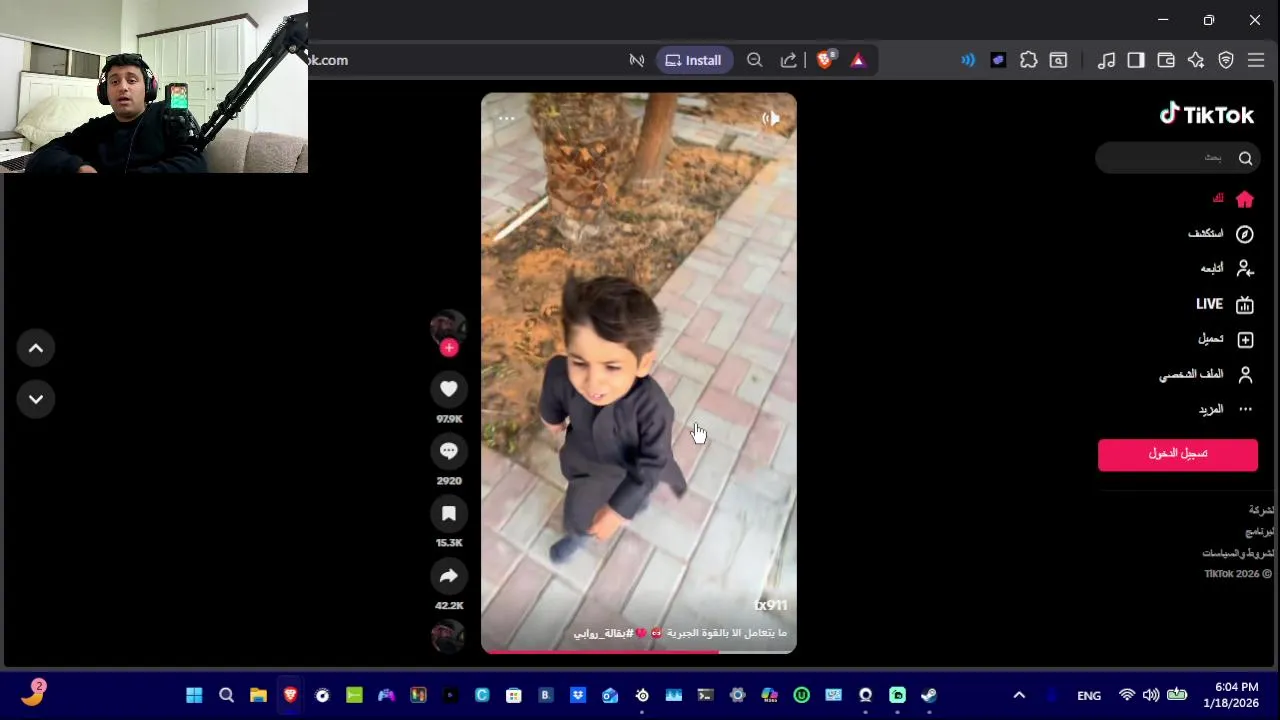Switch the ENG input language indicator

click(x=1089, y=696)
